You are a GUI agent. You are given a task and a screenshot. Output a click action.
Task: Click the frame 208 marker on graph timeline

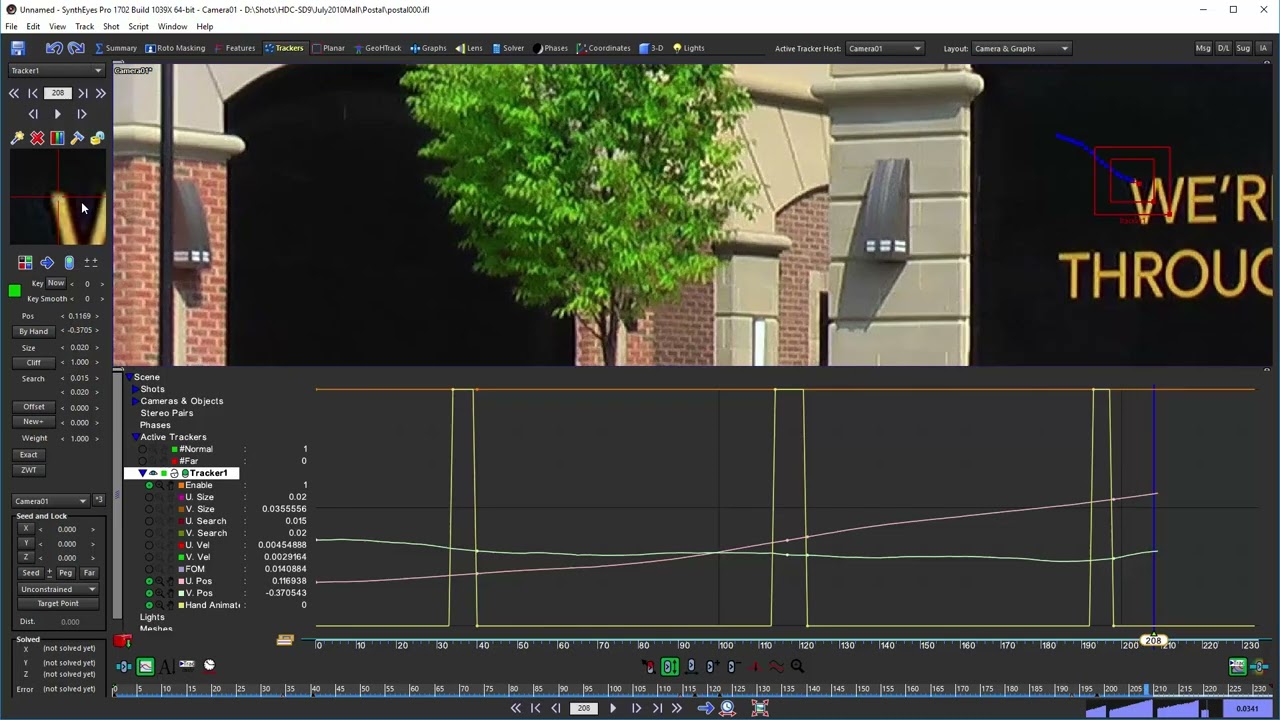pyautogui.click(x=1153, y=640)
